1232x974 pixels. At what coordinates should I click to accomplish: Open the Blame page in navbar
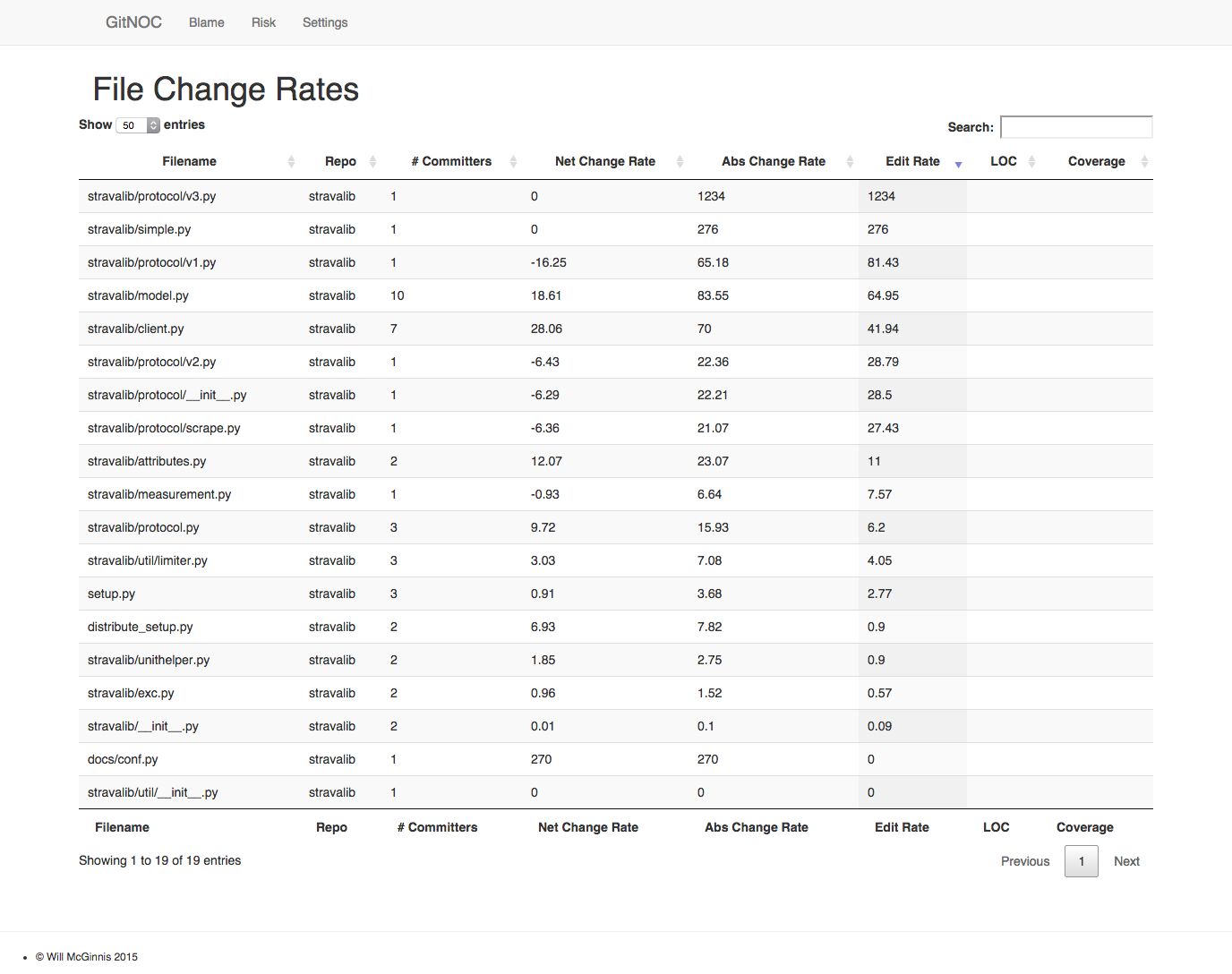tap(206, 22)
